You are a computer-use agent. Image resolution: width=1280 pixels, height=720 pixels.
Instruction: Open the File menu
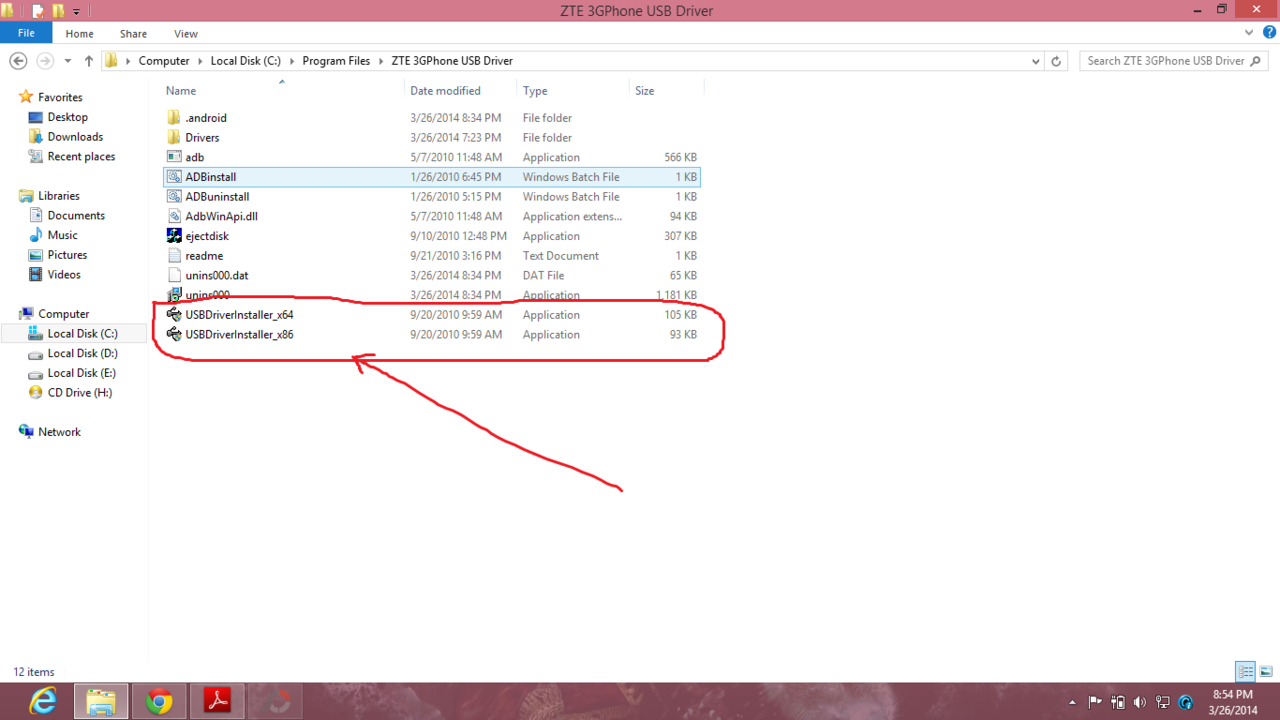click(x=26, y=33)
